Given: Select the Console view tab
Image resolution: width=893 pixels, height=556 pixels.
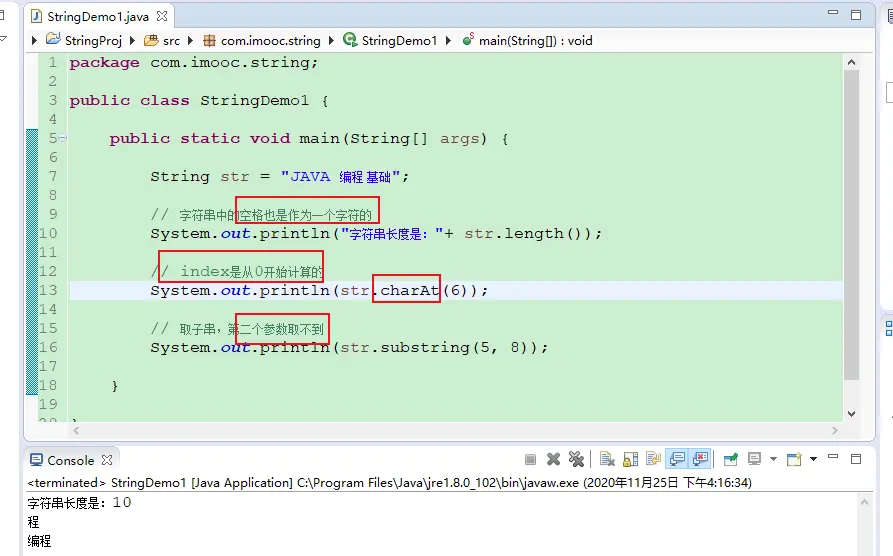Looking at the screenshot, I should [70, 460].
